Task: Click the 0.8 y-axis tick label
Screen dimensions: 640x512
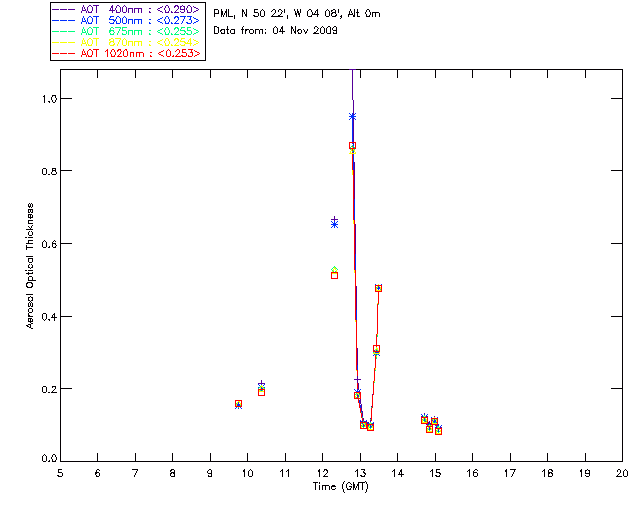Action: pos(49,171)
